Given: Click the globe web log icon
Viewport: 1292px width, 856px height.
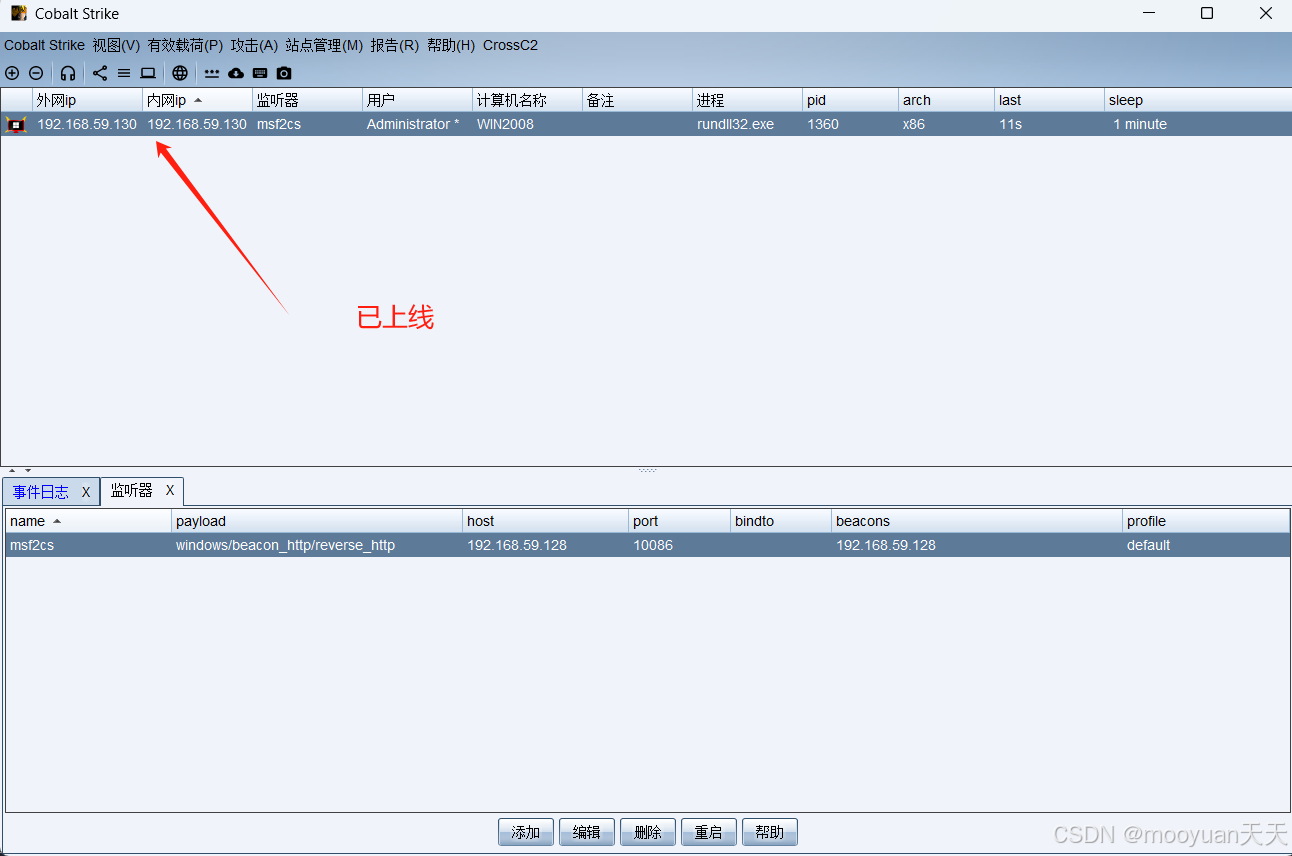Looking at the screenshot, I should (x=180, y=73).
